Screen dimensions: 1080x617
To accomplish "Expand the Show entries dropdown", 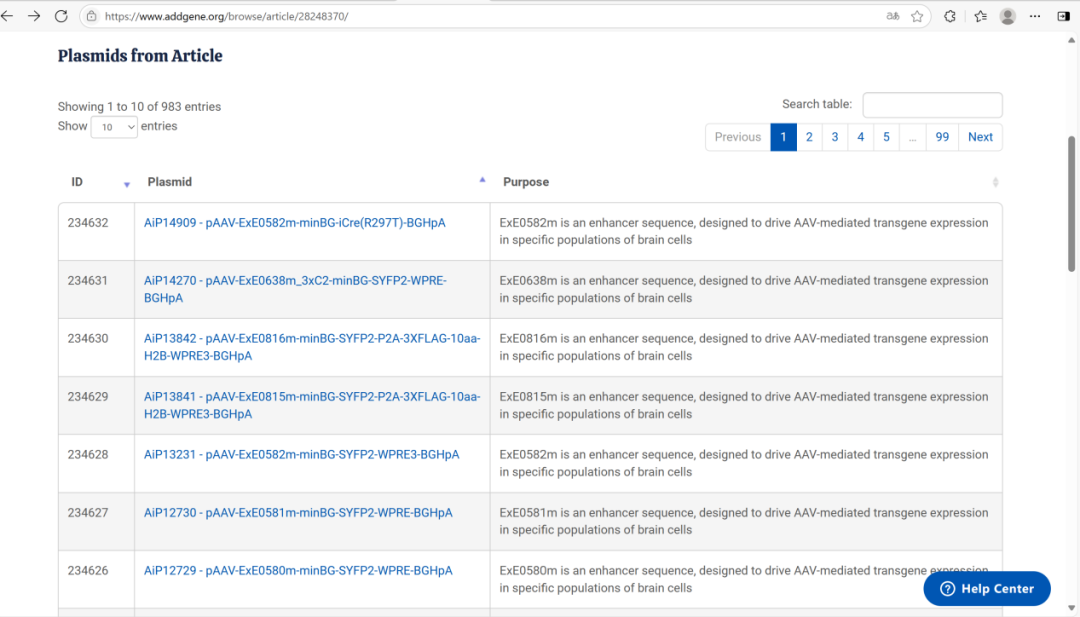I will (114, 127).
